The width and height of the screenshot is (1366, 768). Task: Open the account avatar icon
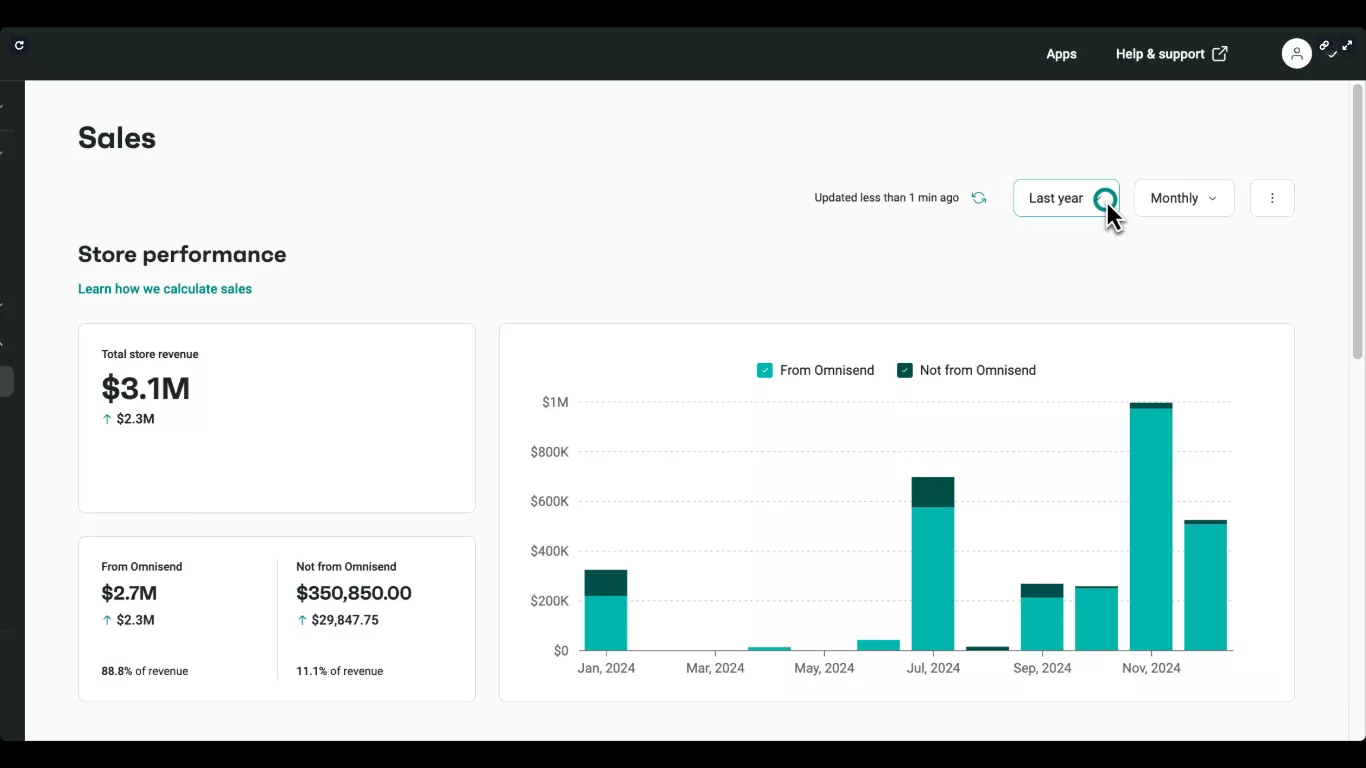pos(1297,53)
